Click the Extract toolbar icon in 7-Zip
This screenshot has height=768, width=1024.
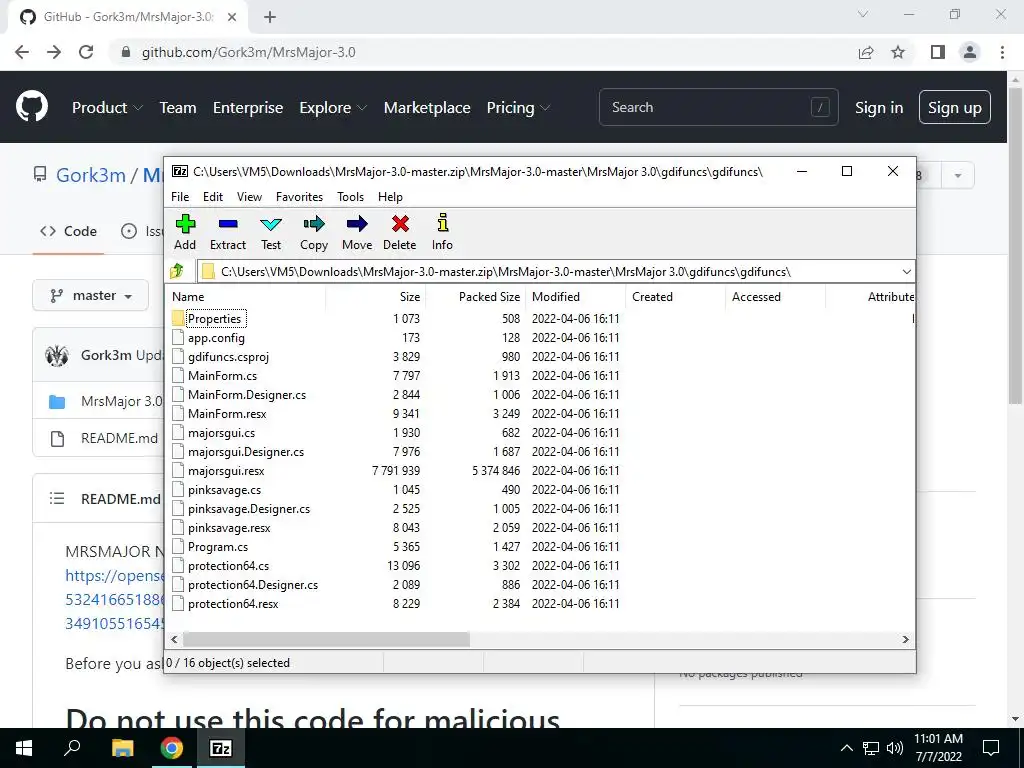pyautogui.click(x=228, y=232)
